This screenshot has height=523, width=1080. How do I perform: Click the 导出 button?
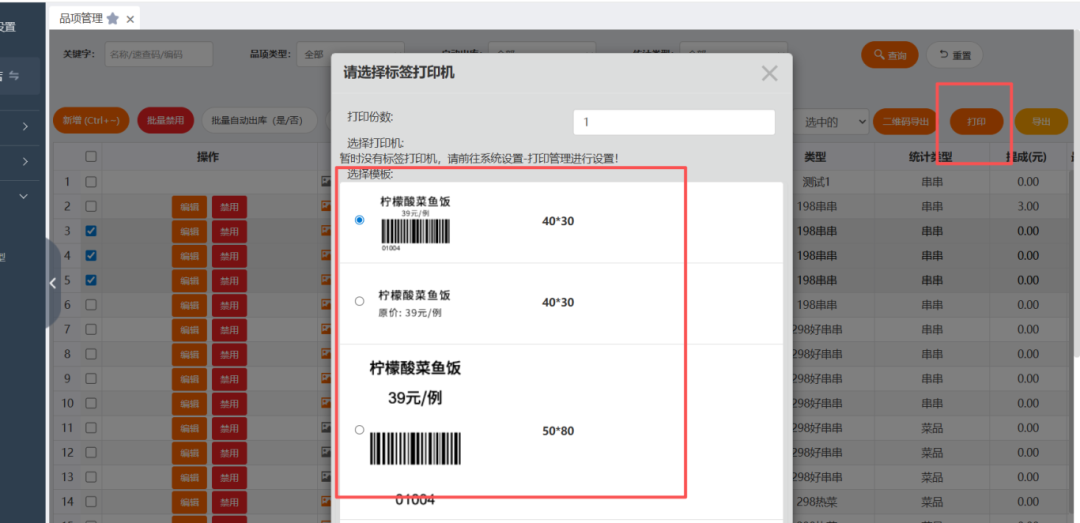coord(1041,122)
